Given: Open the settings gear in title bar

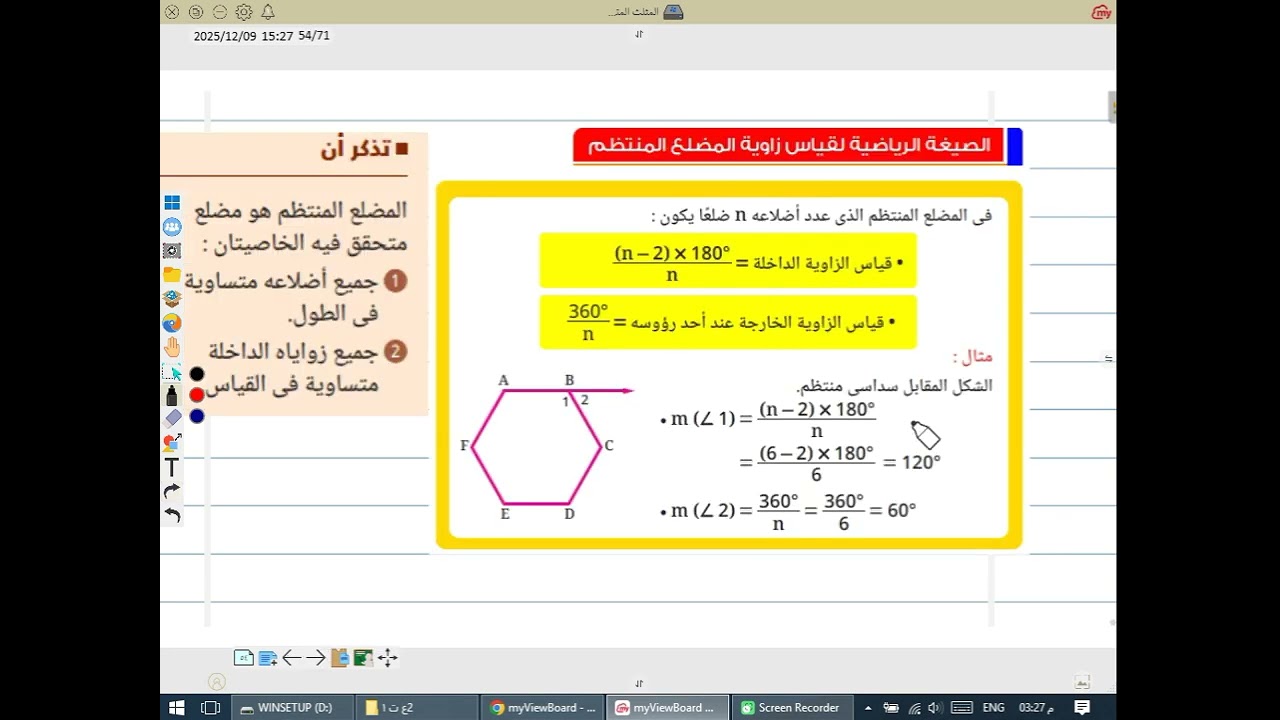Looking at the screenshot, I should (x=244, y=12).
